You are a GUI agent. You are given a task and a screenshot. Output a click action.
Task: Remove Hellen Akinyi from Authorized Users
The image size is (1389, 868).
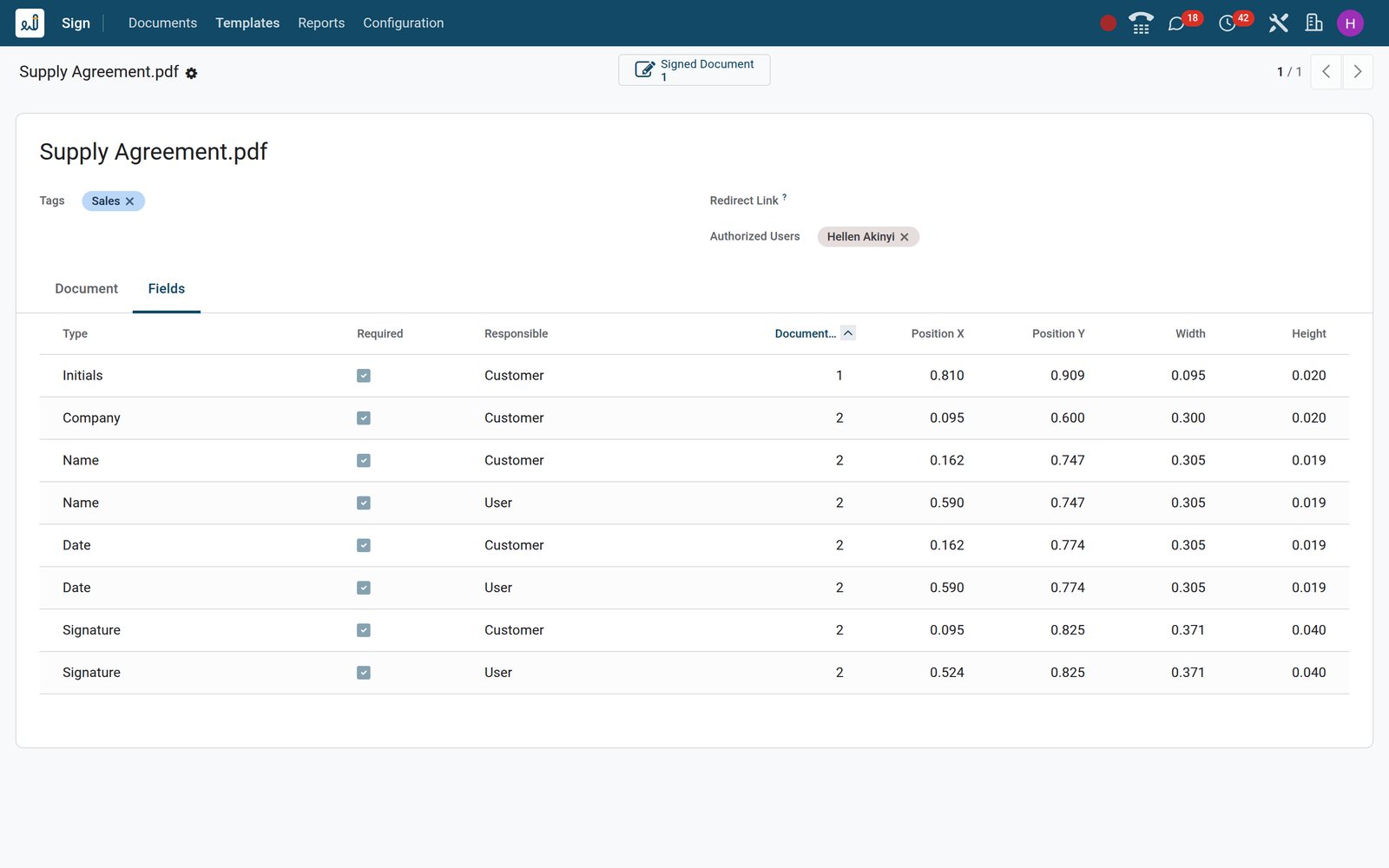point(905,237)
